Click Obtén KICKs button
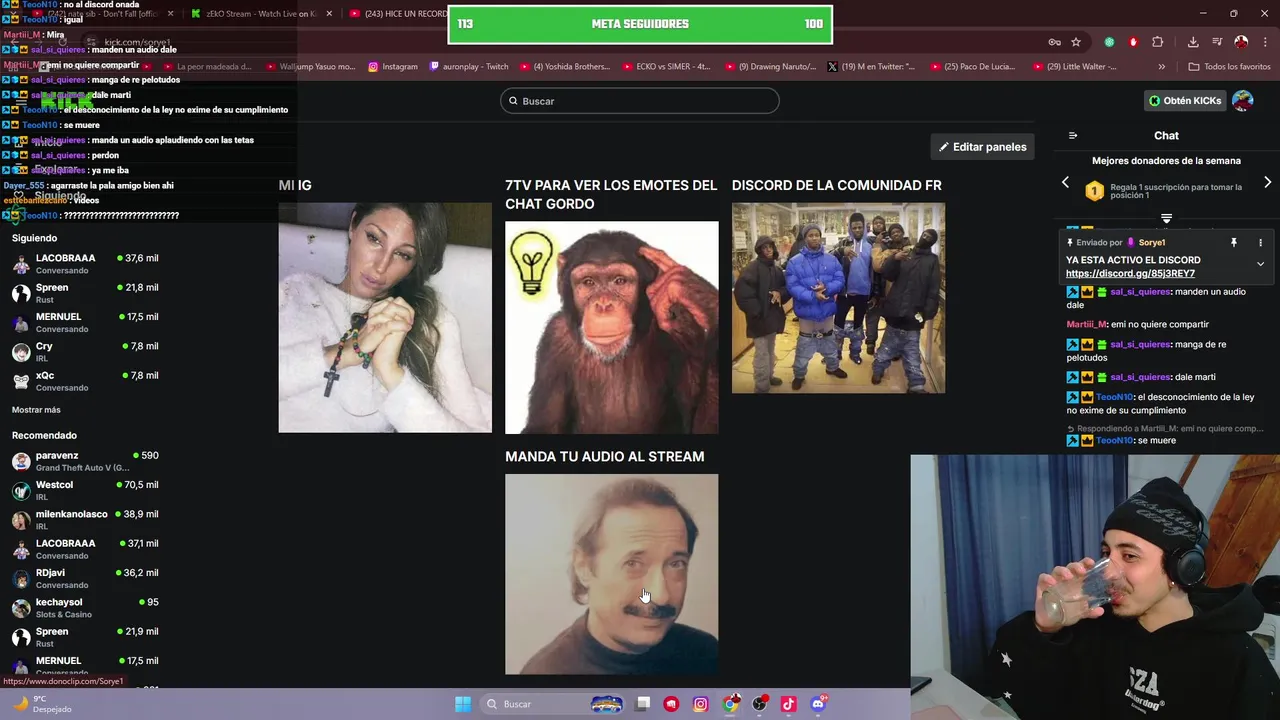 coord(1185,101)
